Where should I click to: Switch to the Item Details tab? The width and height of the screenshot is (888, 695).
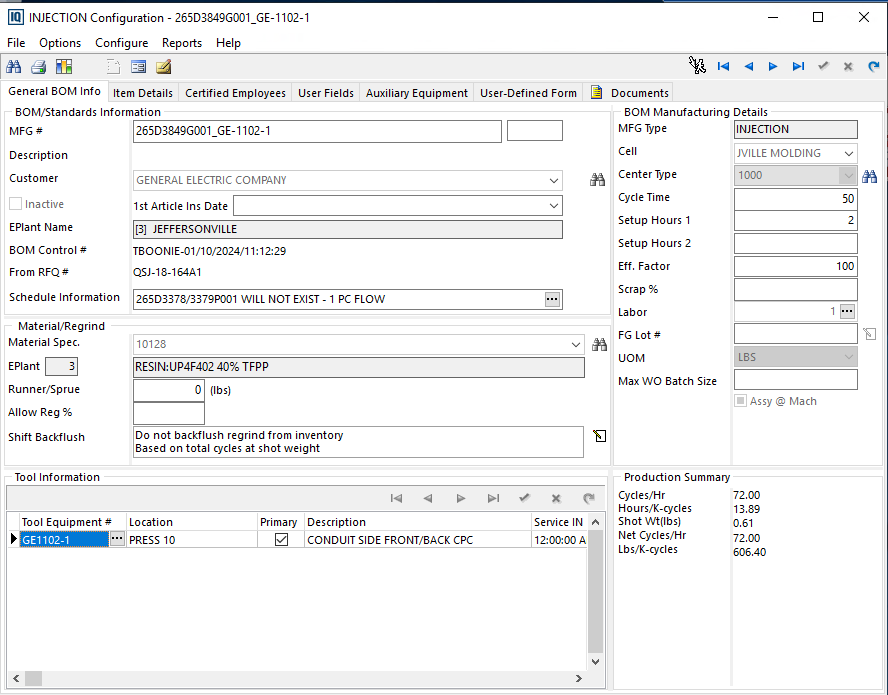click(143, 93)
